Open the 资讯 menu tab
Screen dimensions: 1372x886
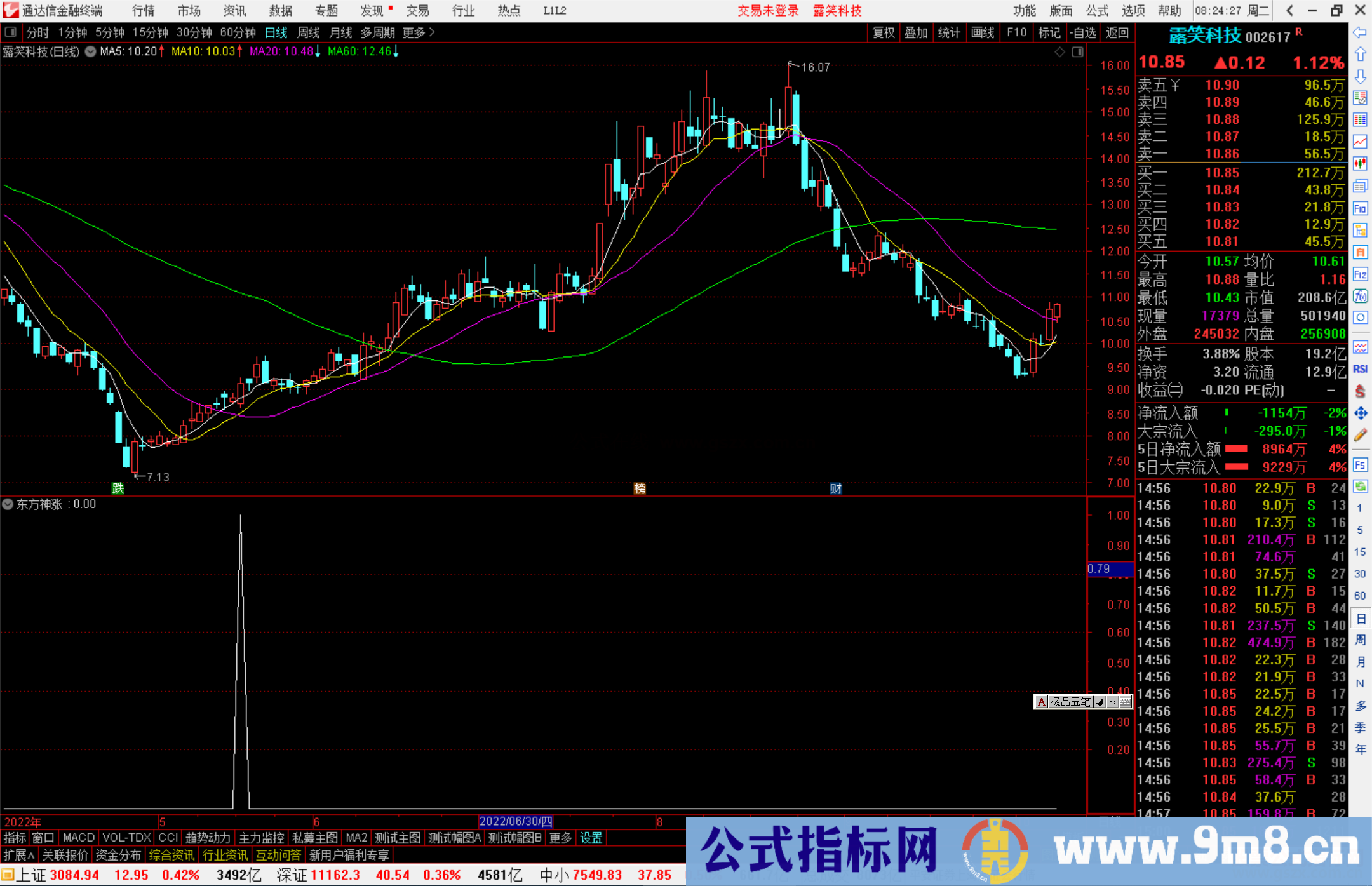coord(234,11)
